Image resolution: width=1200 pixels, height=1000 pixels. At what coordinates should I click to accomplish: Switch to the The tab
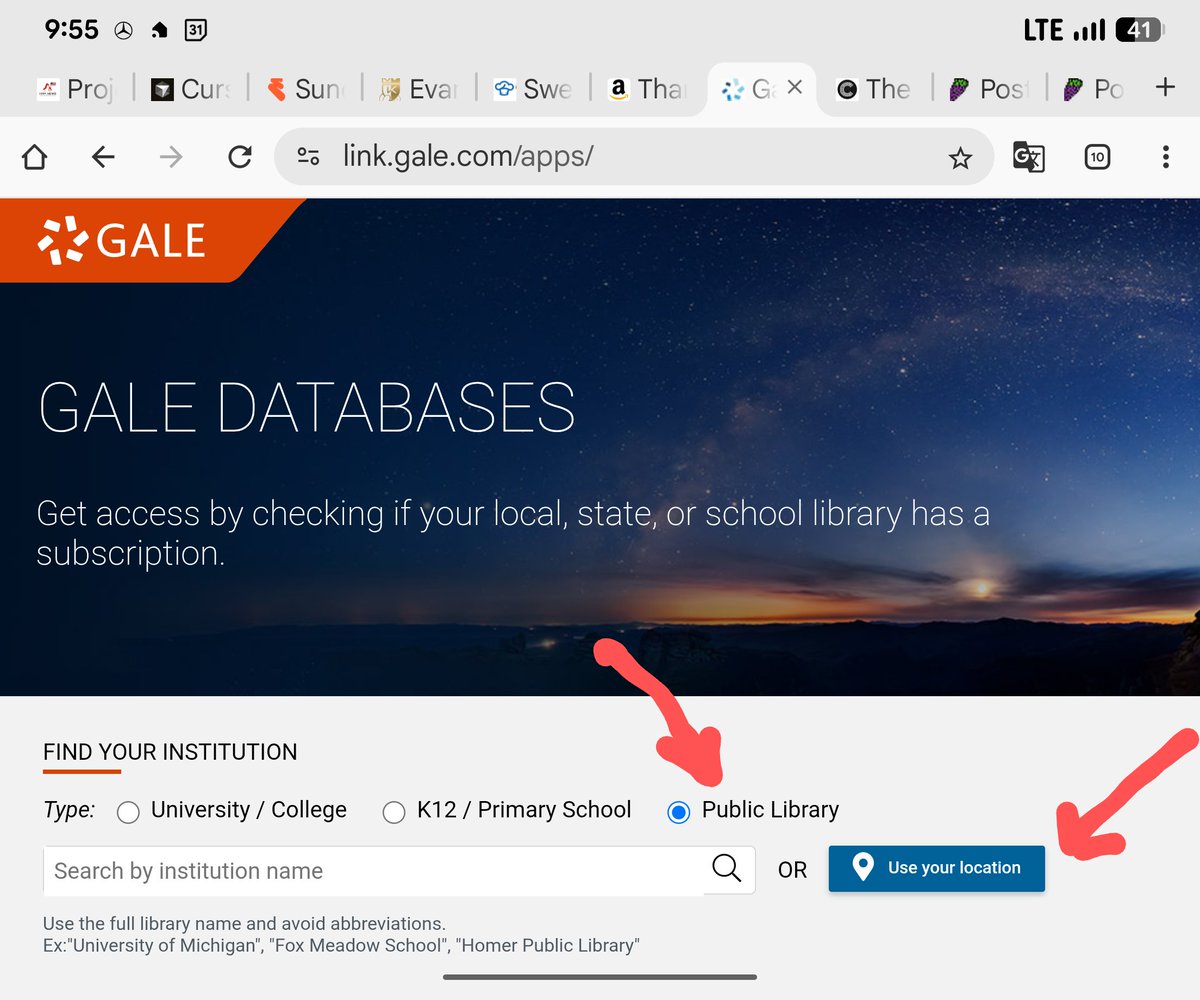pyautogui.click(x=874, y=89)
